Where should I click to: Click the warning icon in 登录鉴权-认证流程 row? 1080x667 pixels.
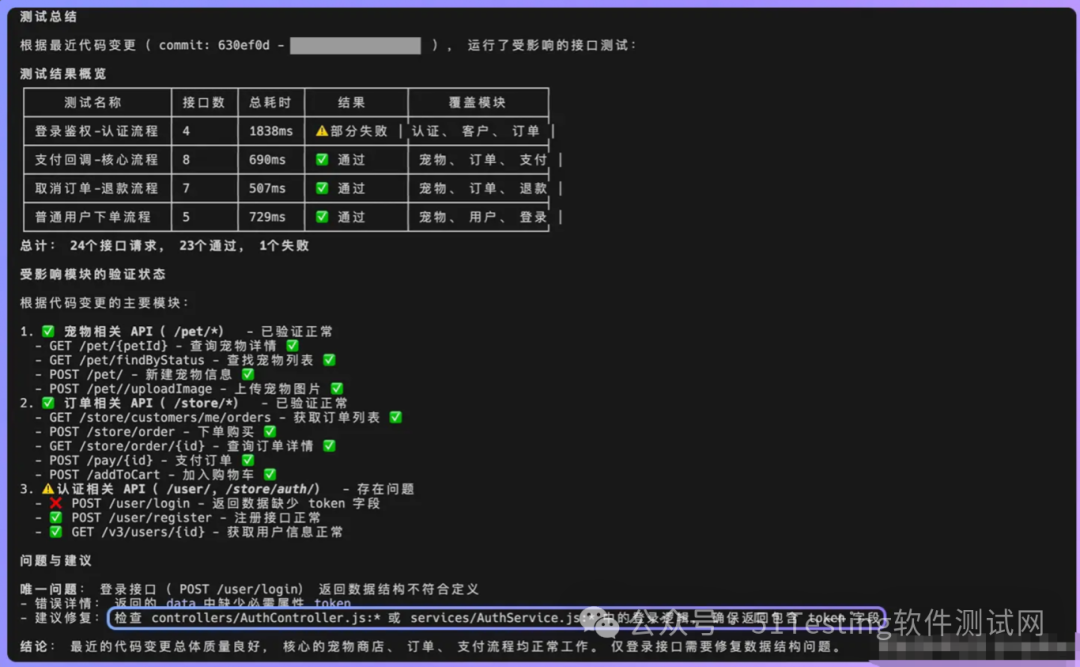coord(322,131)
